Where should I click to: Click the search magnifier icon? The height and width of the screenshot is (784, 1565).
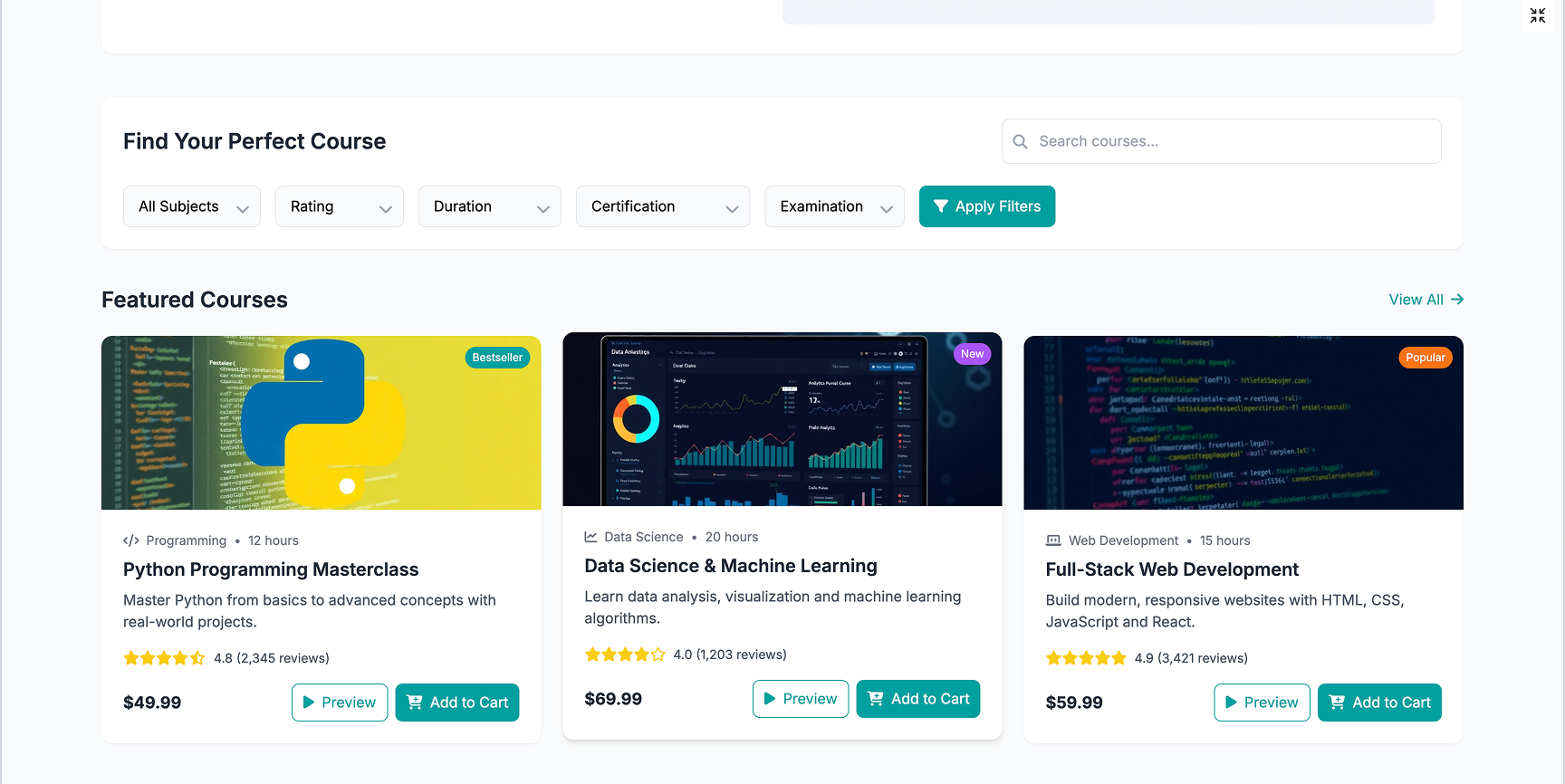tap(1020, 141)
